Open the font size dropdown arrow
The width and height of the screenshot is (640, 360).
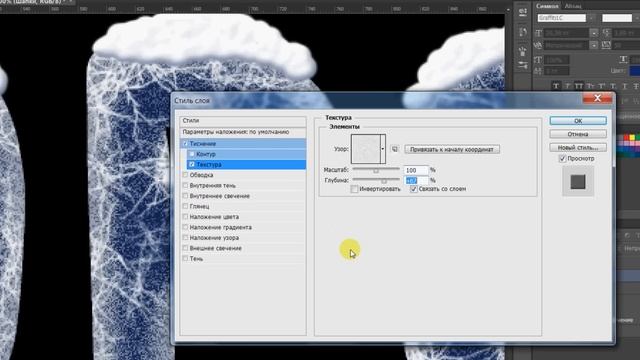[594, 33]
